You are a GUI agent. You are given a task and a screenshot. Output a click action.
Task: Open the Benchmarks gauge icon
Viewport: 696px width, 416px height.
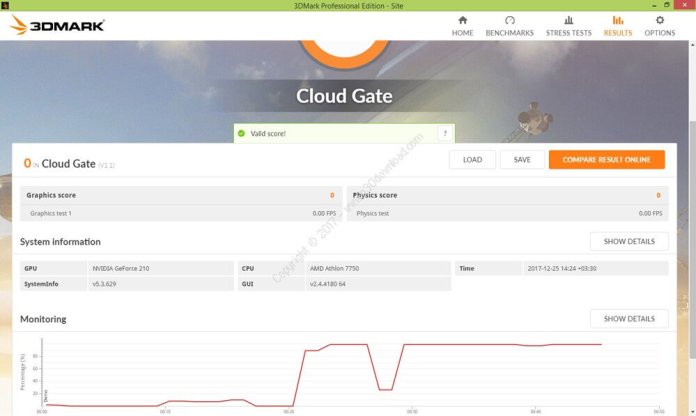click(510, 20)
